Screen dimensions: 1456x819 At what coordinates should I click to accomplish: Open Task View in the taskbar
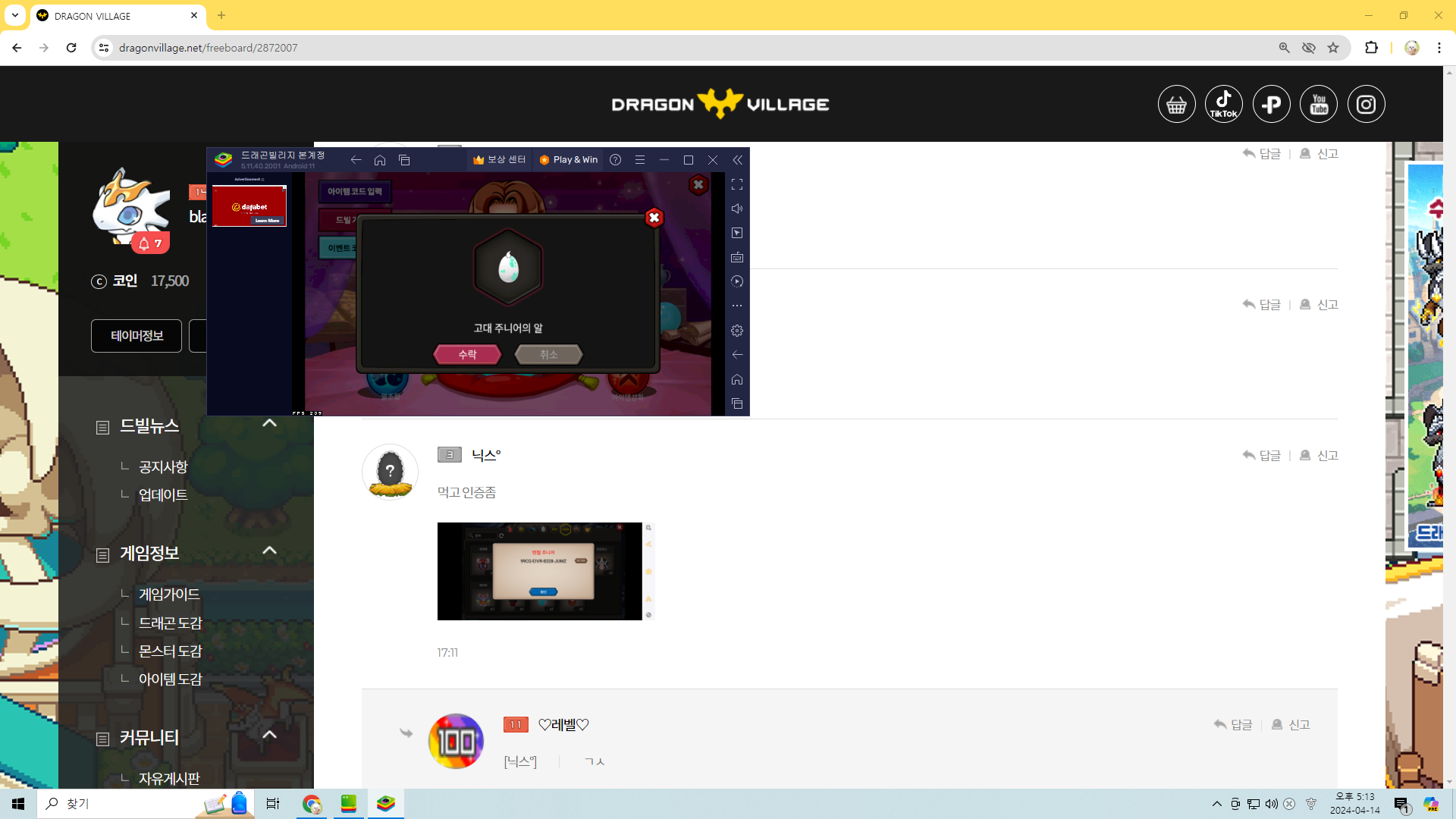[x=273, y=804]
